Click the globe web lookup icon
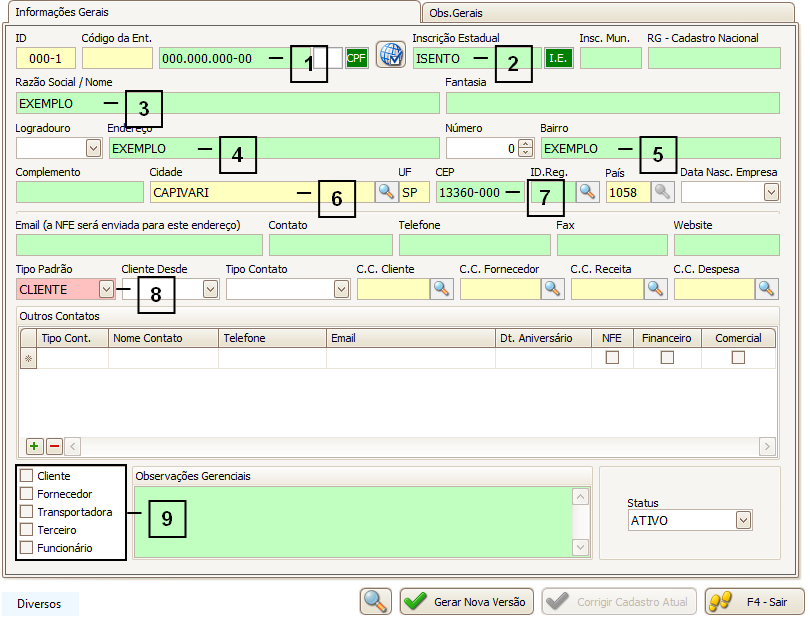 (390, 57)
